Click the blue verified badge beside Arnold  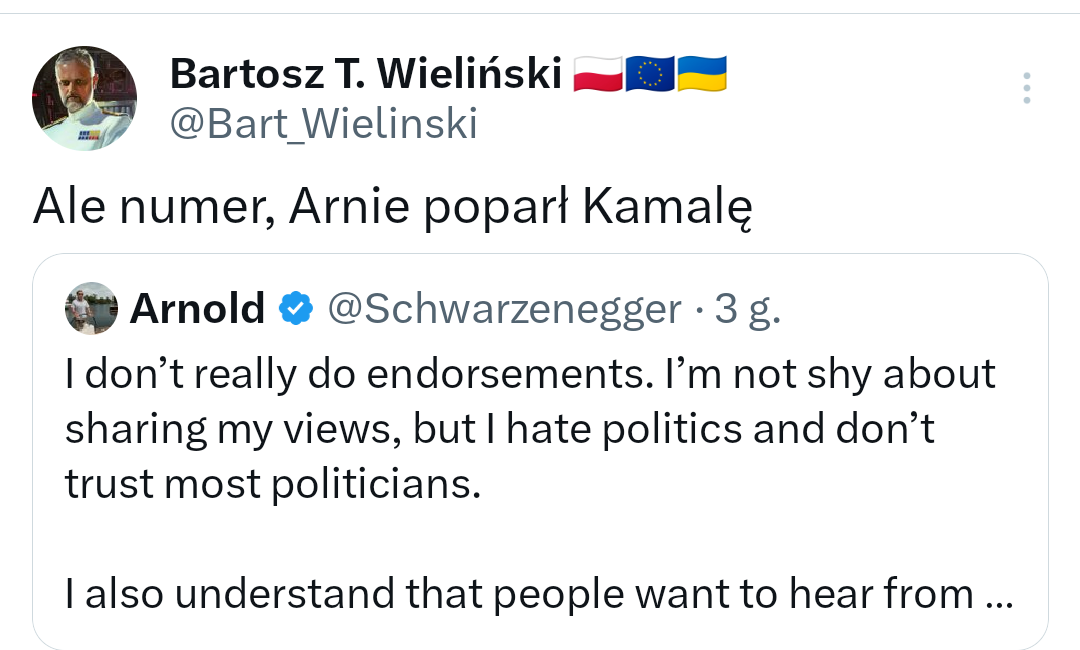[x=294, y=309]
